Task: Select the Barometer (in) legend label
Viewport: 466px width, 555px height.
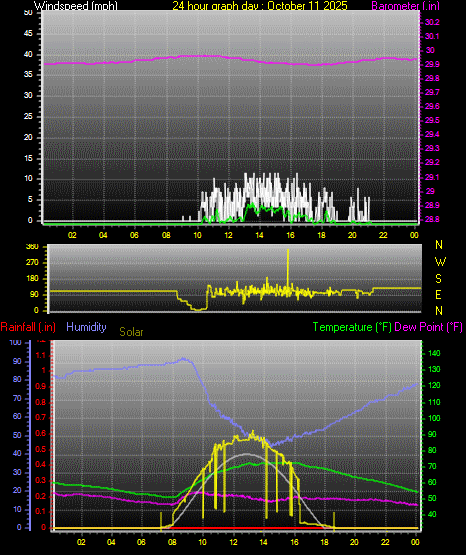Action: (405, 5)
